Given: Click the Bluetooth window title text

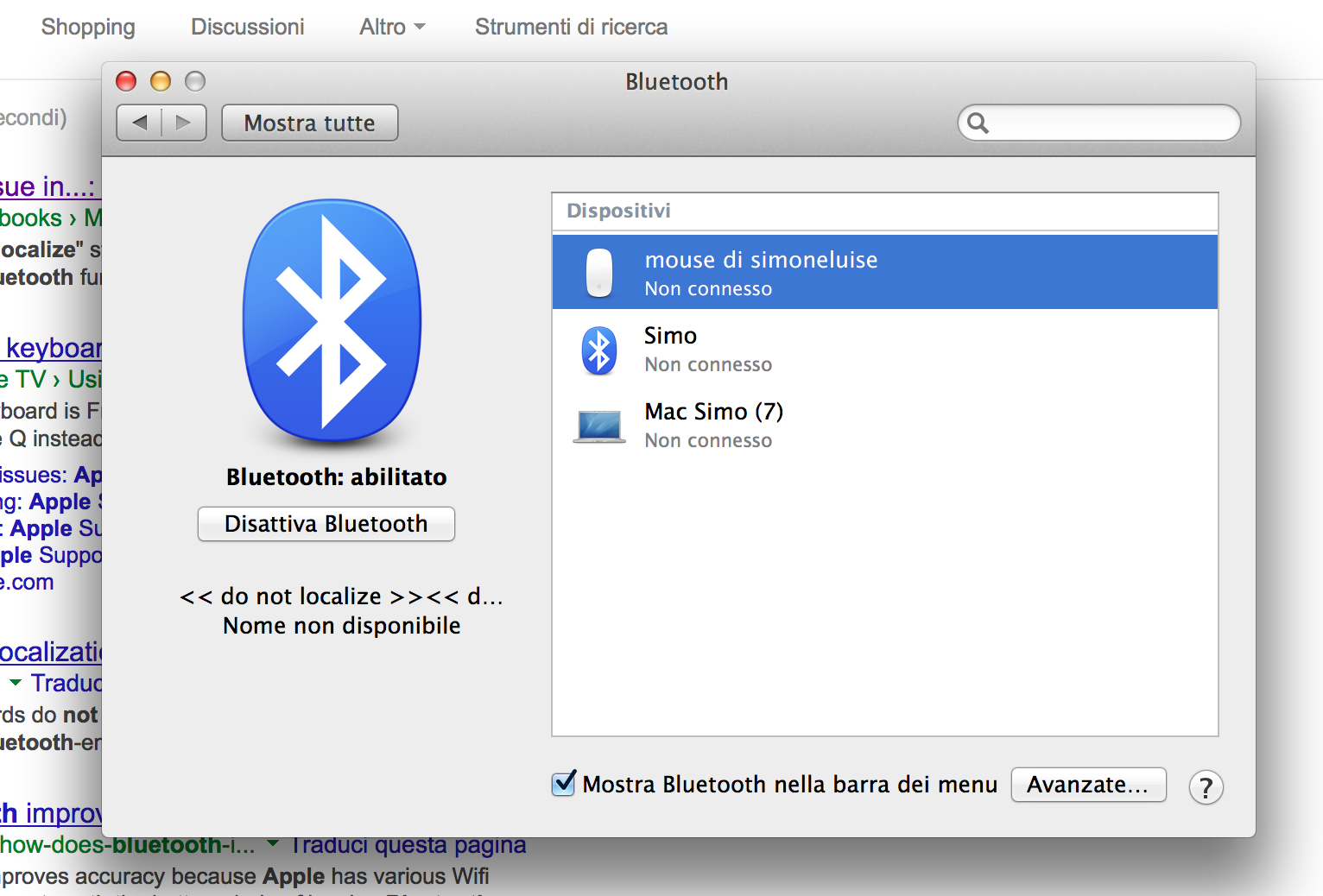Looking at the screenshot, I should 677,82.
